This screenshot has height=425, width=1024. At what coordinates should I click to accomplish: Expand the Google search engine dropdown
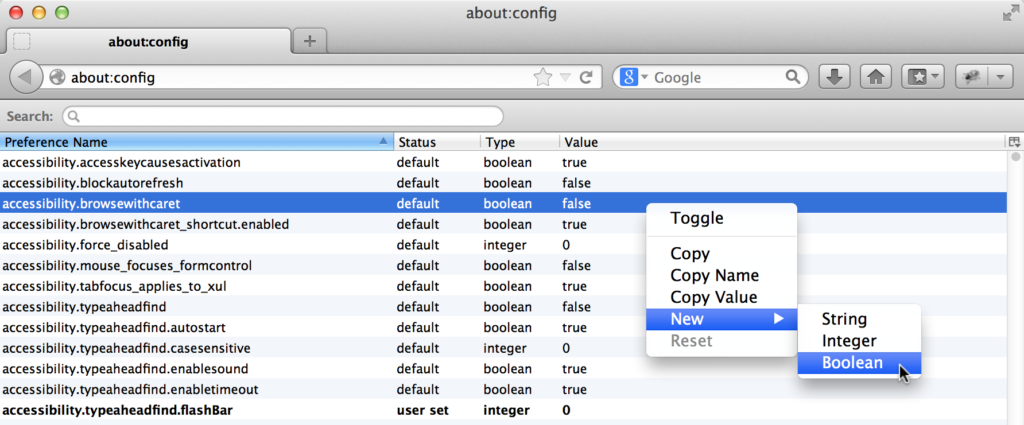tap(644, 77)
